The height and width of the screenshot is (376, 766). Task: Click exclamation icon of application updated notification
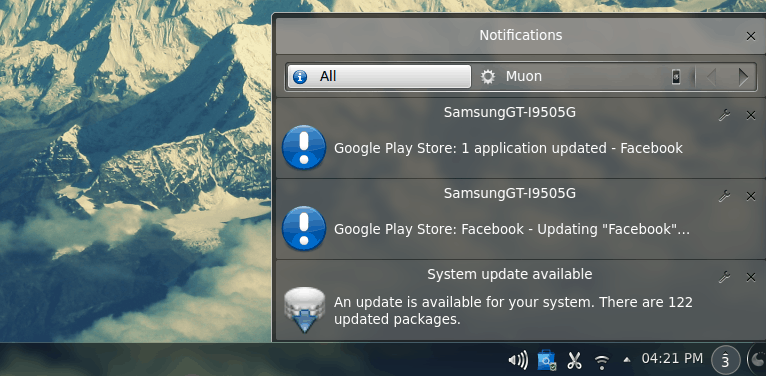click(x=304, y=147)
